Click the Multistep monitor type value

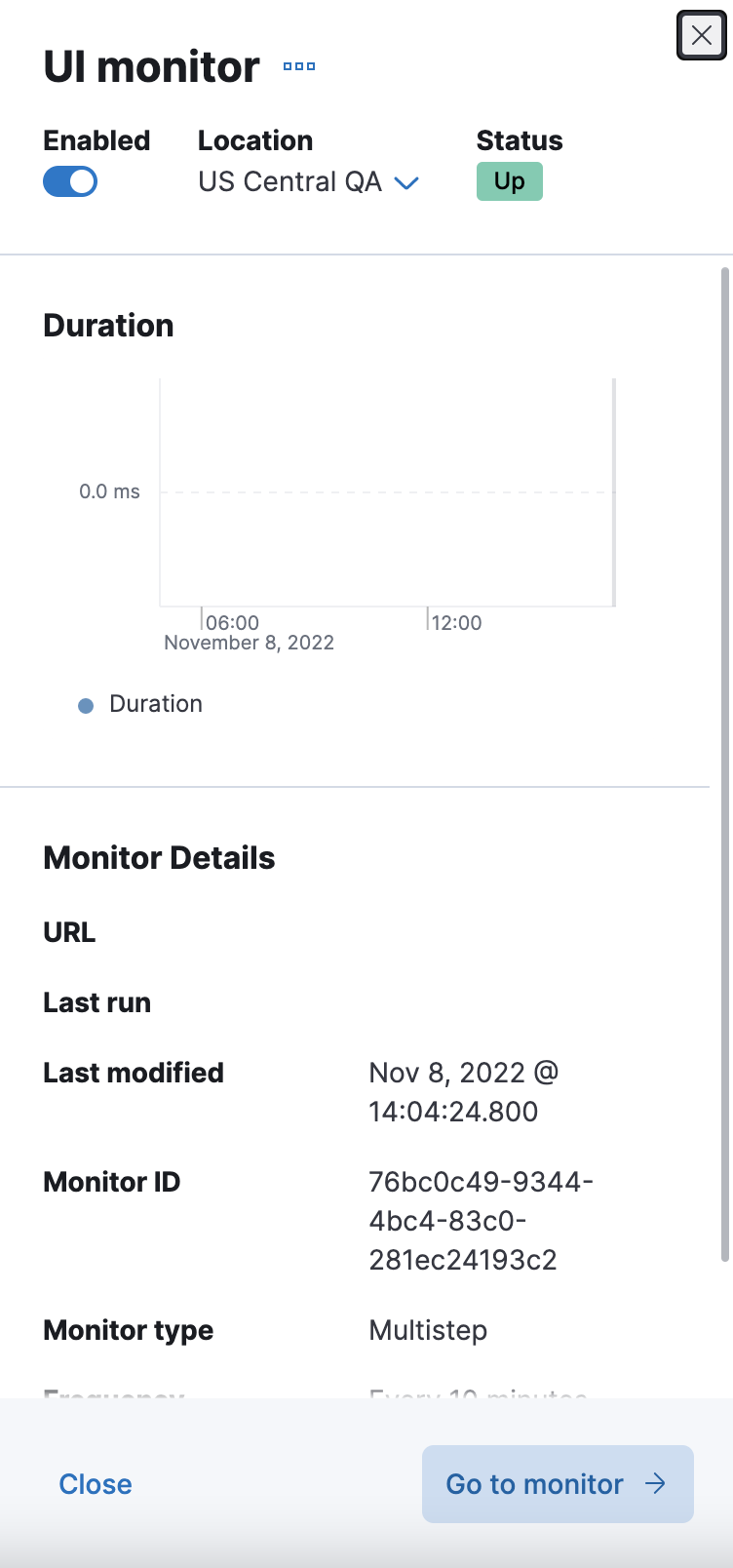click(428, 1330)
